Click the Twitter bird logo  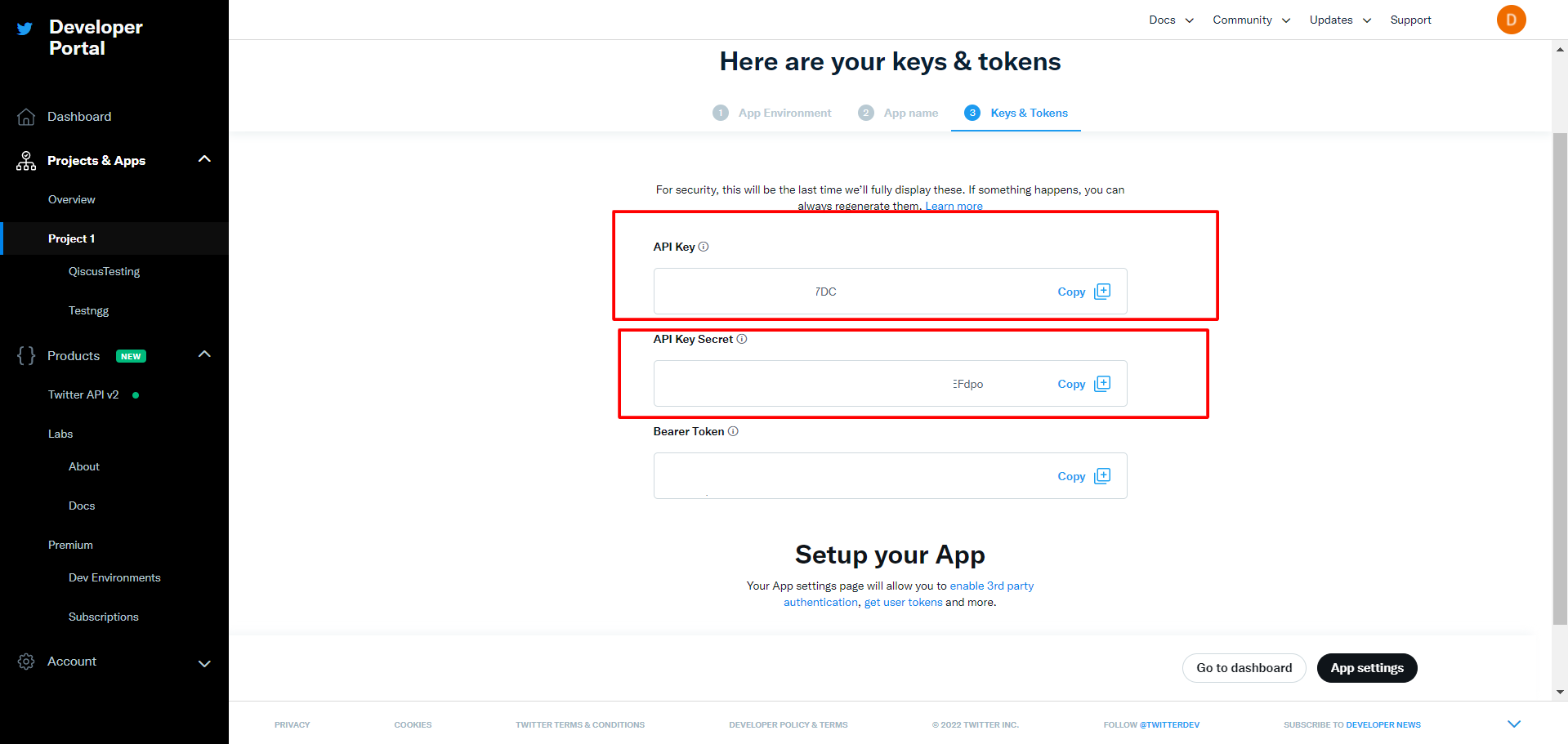(25, 29)
